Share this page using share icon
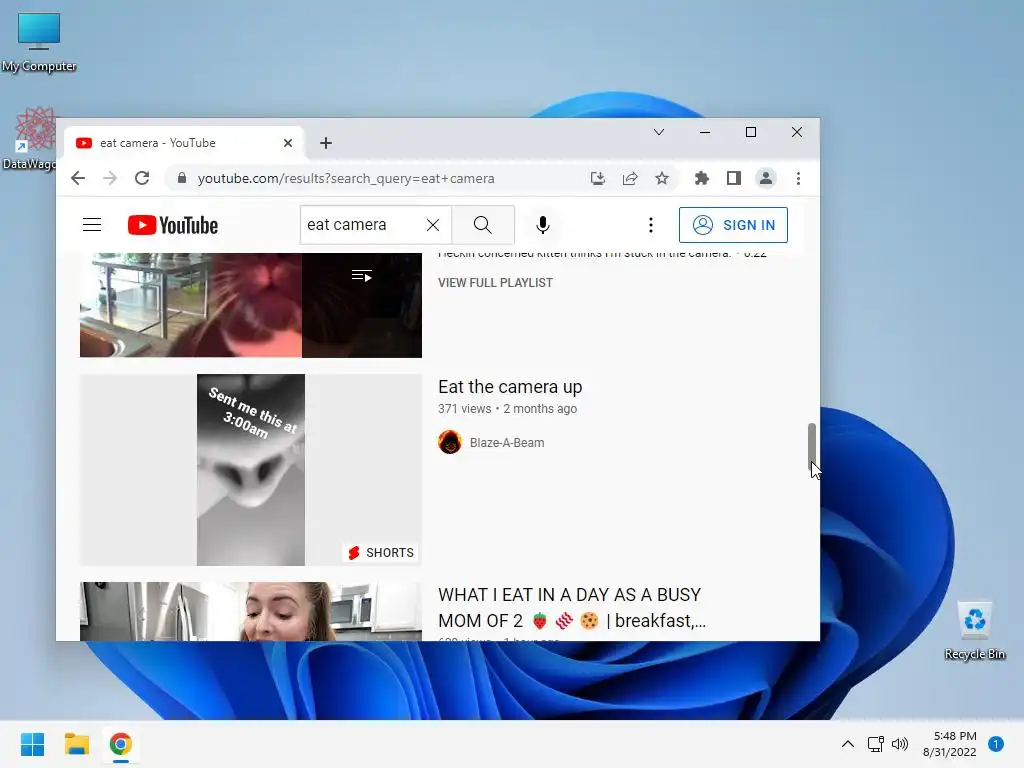 click(x=630, y=178)
